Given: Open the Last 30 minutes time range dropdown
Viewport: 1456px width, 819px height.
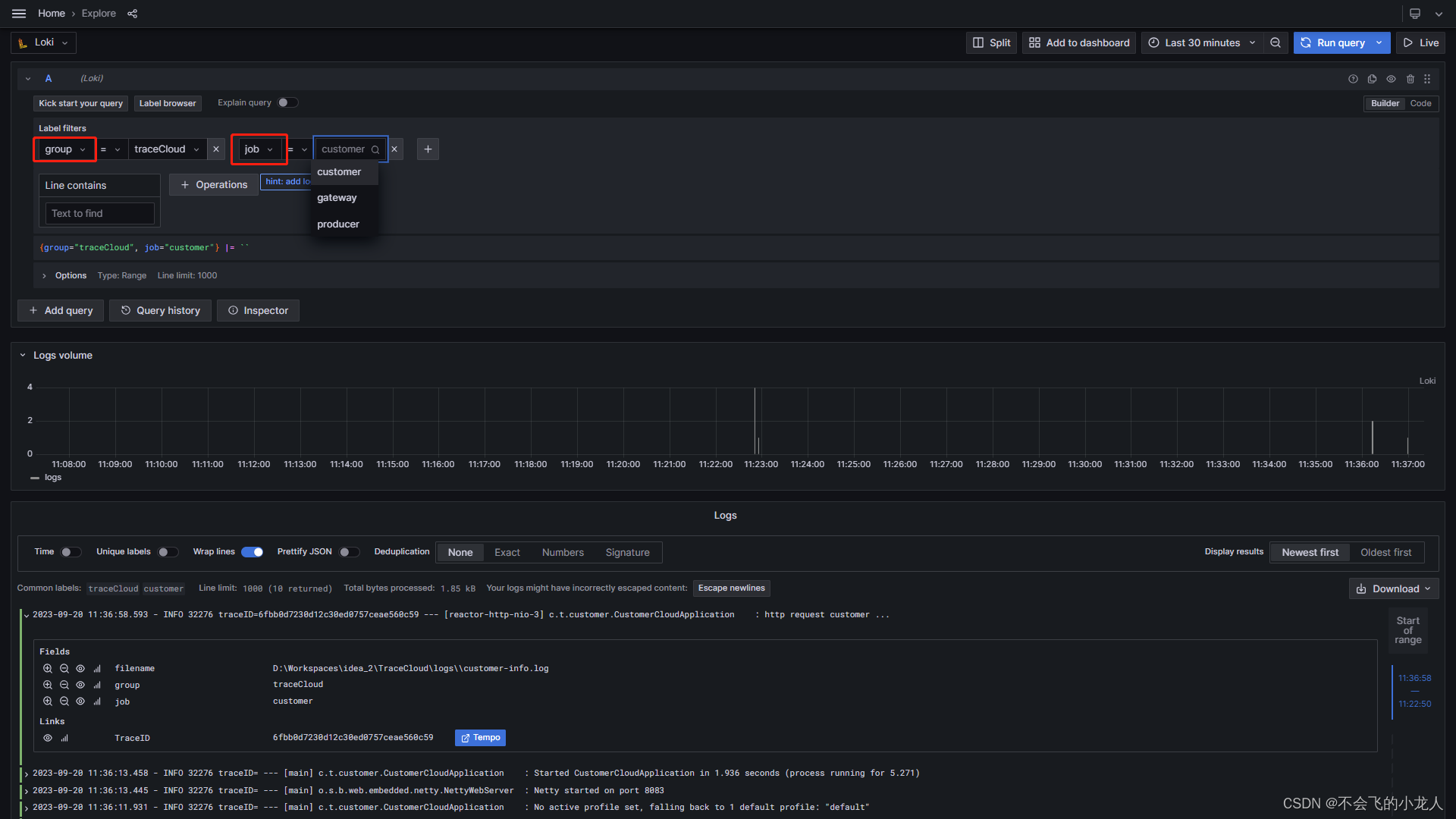Looking at the screenshot, I should (1200, 42).
